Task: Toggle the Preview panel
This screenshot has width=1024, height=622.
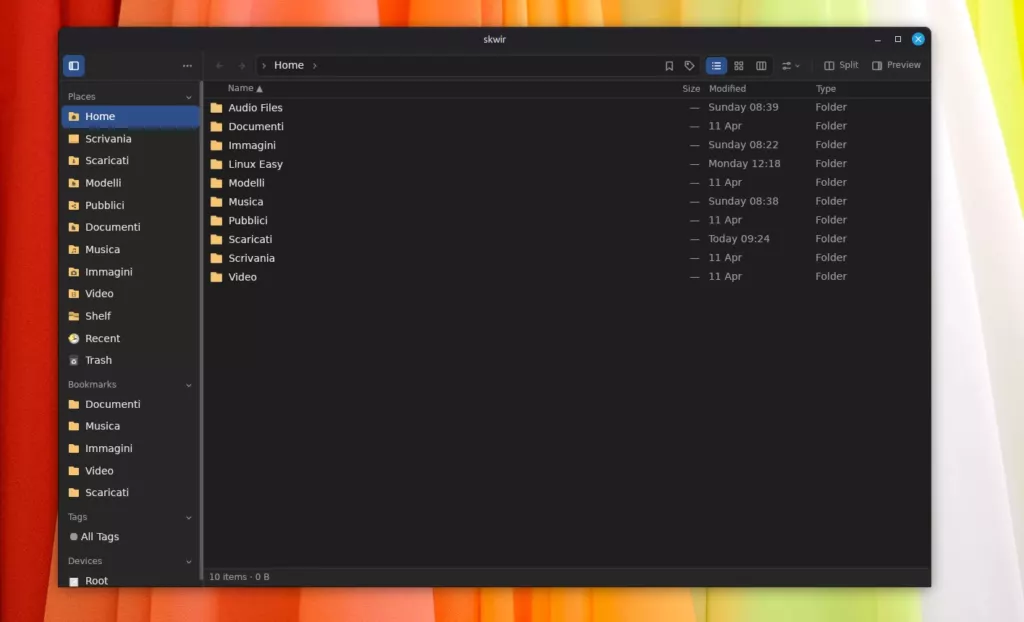Action: (x=896, y=65)
